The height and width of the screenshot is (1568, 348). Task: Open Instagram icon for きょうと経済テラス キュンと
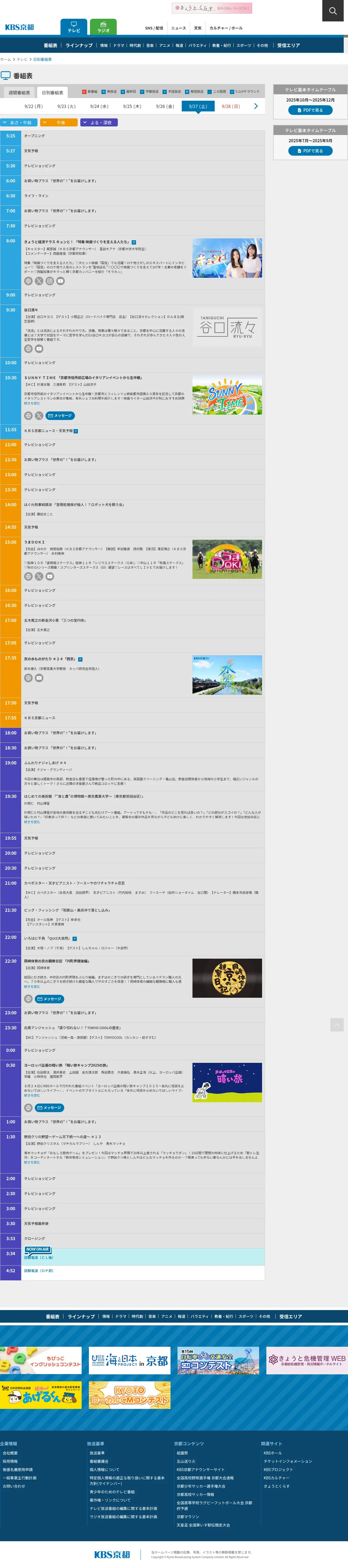point(50,281)
